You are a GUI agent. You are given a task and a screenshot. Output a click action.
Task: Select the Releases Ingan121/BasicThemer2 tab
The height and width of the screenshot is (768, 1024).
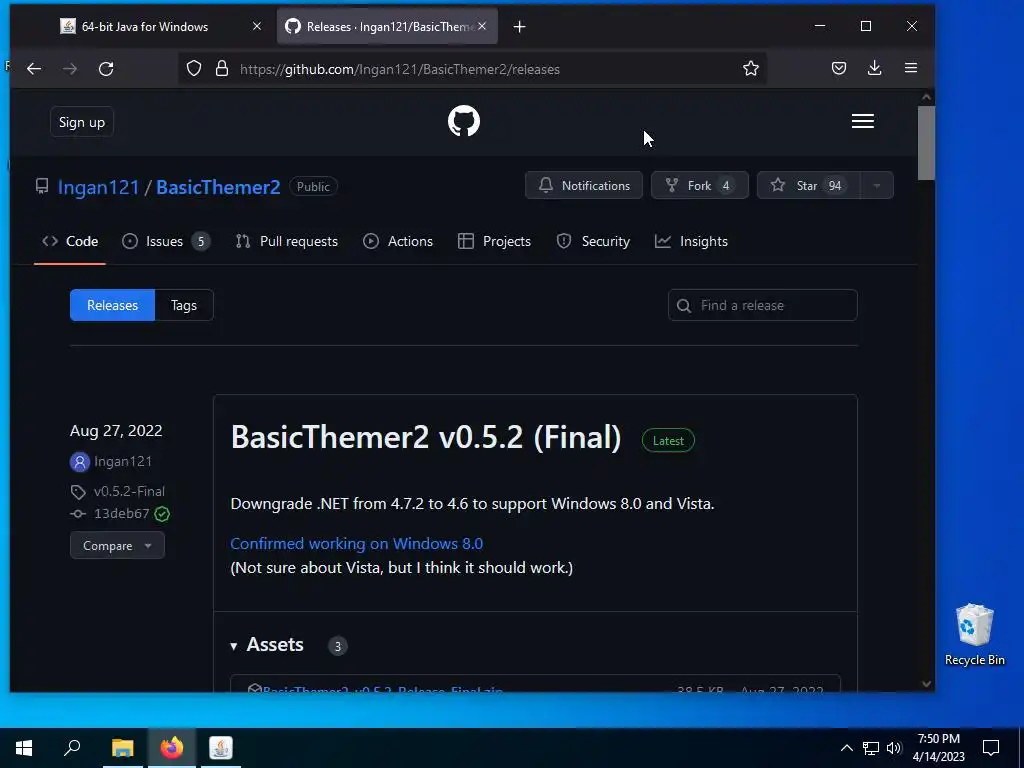387,27
